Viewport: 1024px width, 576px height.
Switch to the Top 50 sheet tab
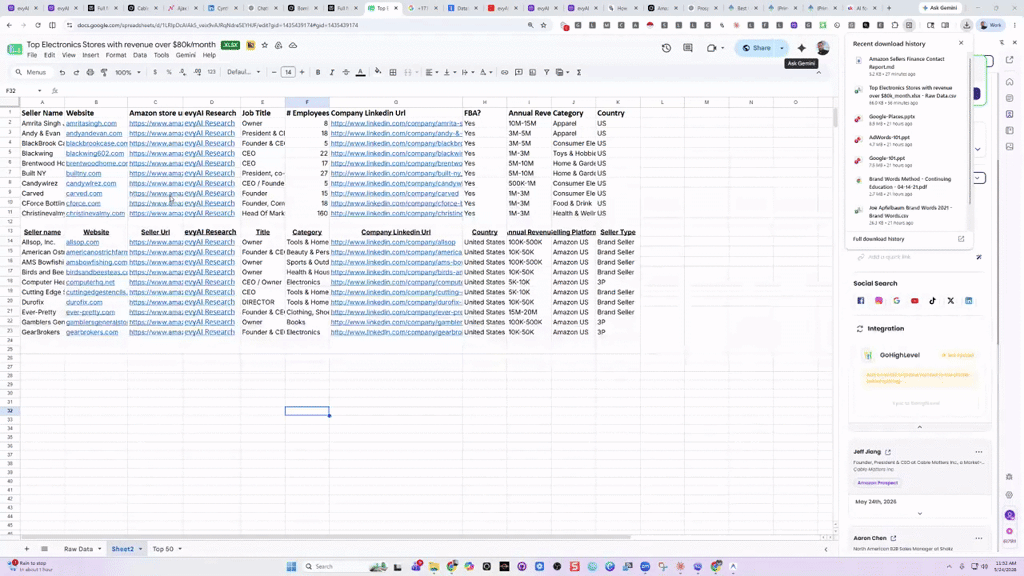click(163, 549)
